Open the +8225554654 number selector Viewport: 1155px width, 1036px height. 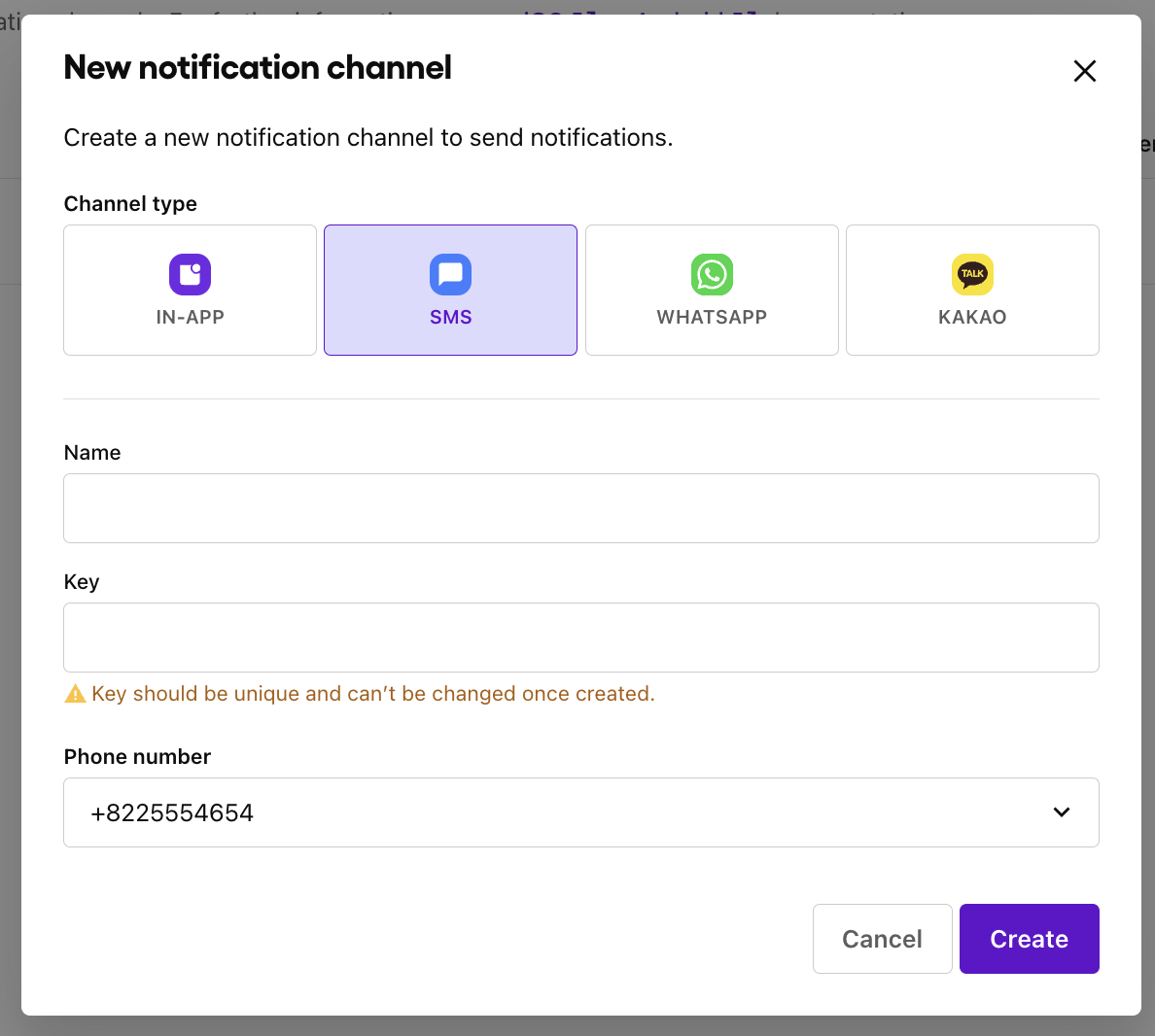pyautogui.click(x=580, y=812)
